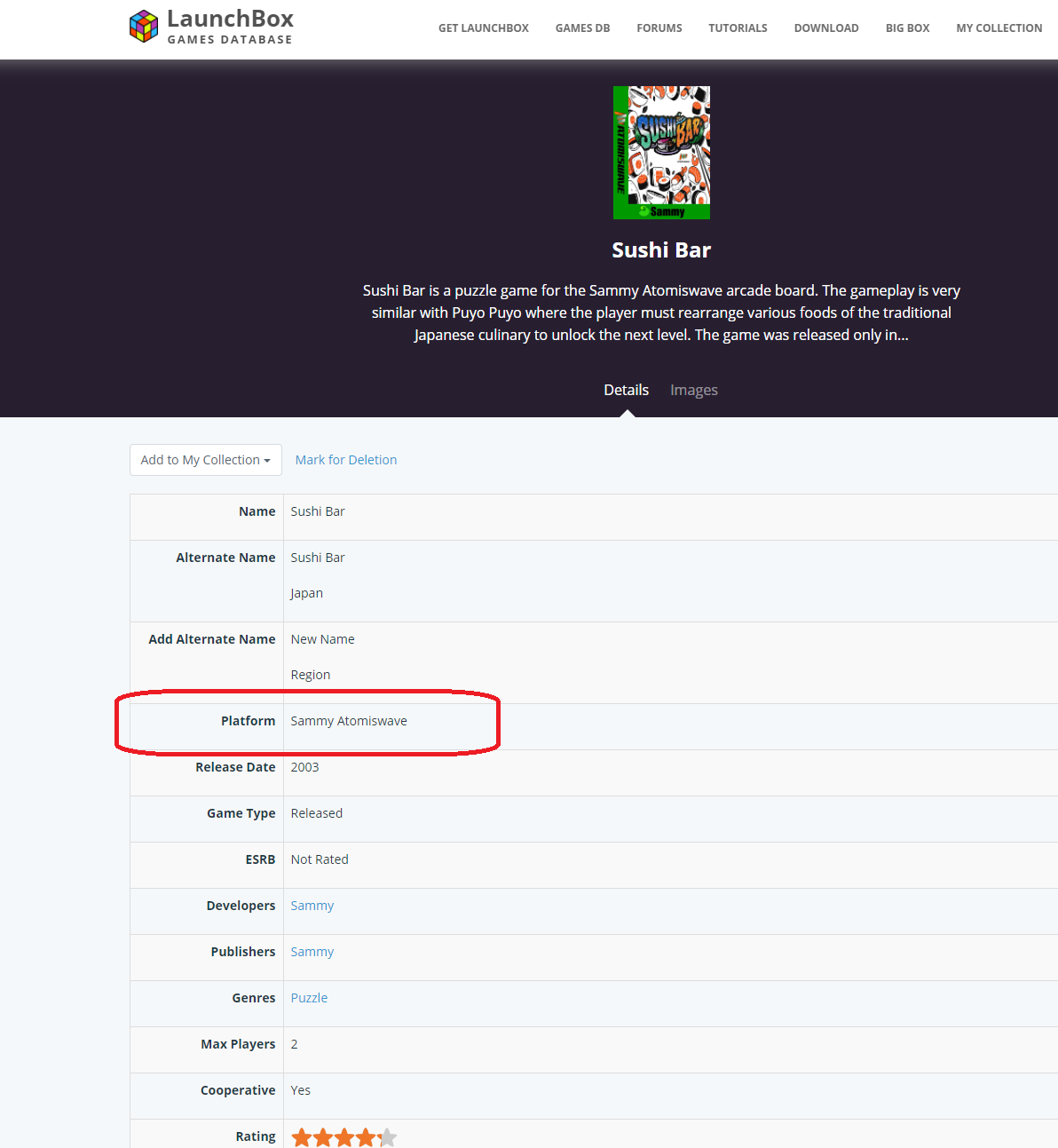1058x1148 pixels.
Task: Open the Sushi Bar box art thumbnail
Action: (661, 153)
